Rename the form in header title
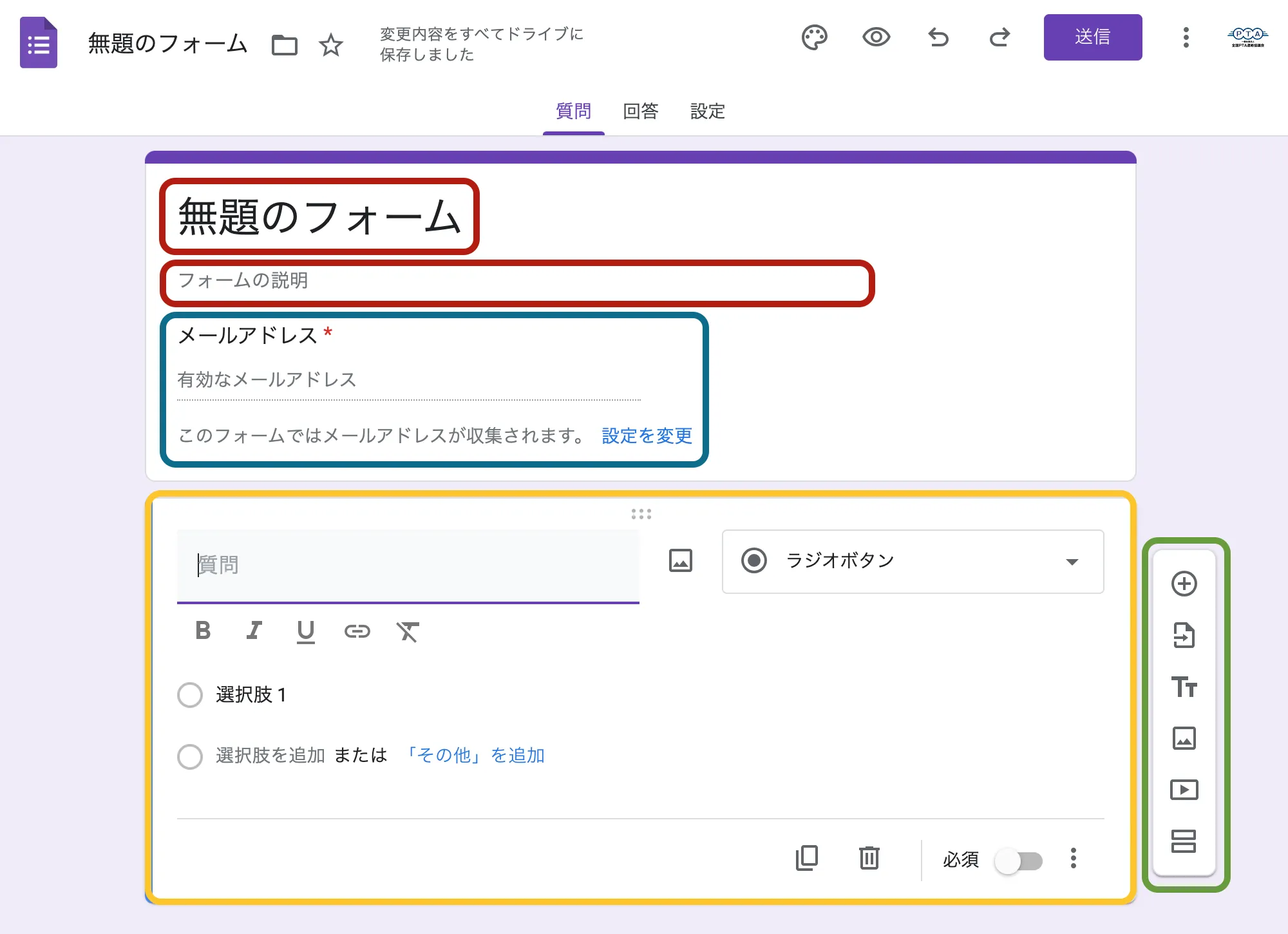Screen dimensions: 1288x934 point(167,44)
